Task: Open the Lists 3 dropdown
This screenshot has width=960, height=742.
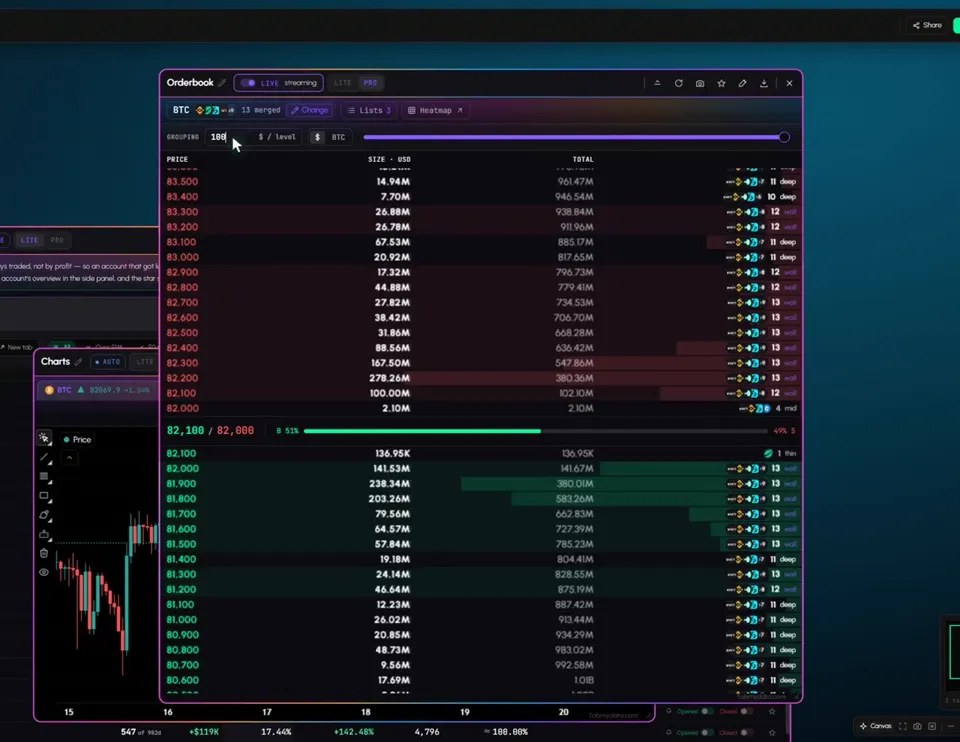Action: pyautogui.click(x=368, y=110)
